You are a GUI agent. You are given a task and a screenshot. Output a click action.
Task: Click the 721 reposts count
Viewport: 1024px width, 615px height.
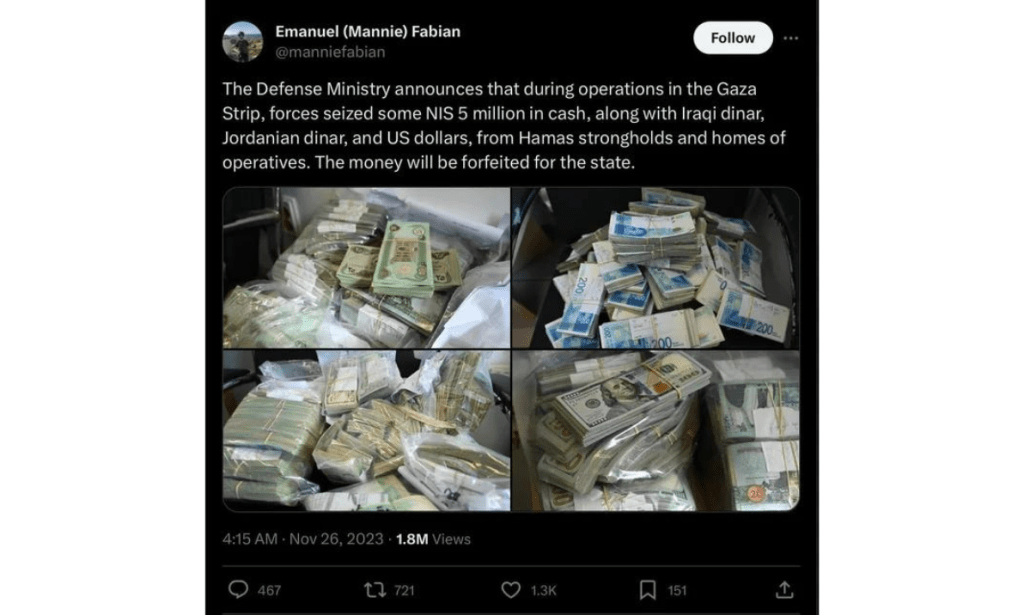[404, 591]
